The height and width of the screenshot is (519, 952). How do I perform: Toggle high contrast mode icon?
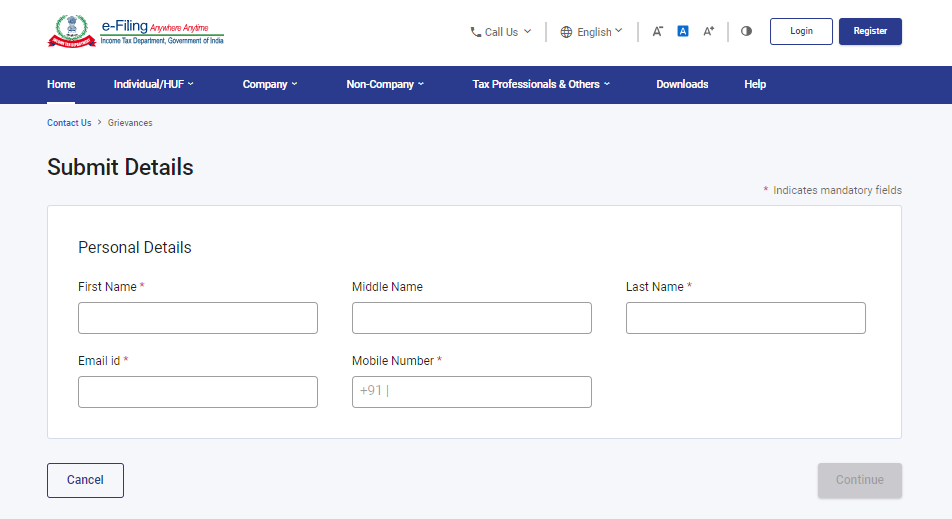[x=746, y=32]
